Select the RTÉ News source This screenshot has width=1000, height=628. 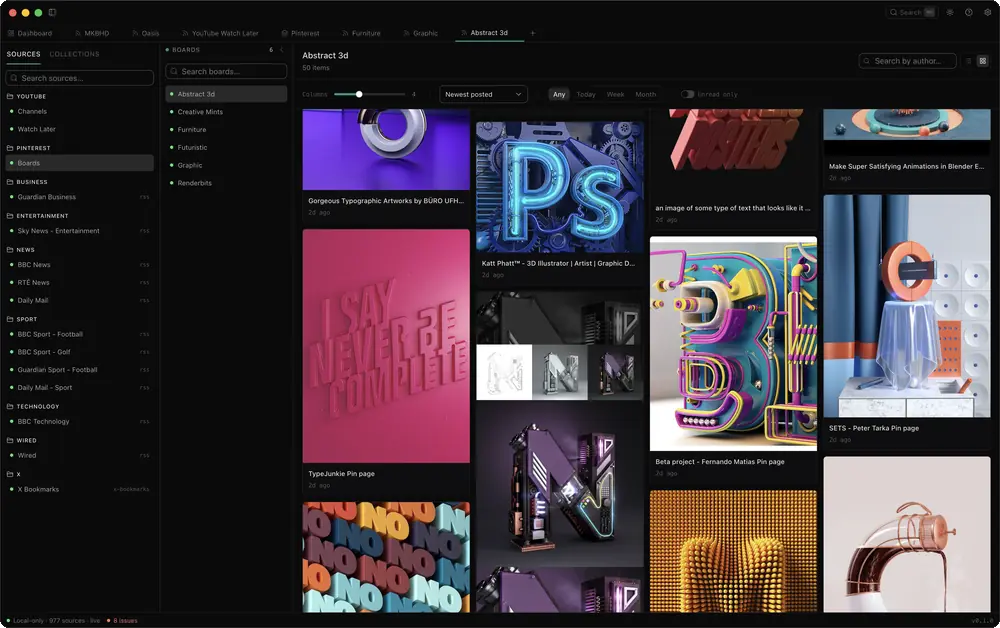tap(80, 282)
